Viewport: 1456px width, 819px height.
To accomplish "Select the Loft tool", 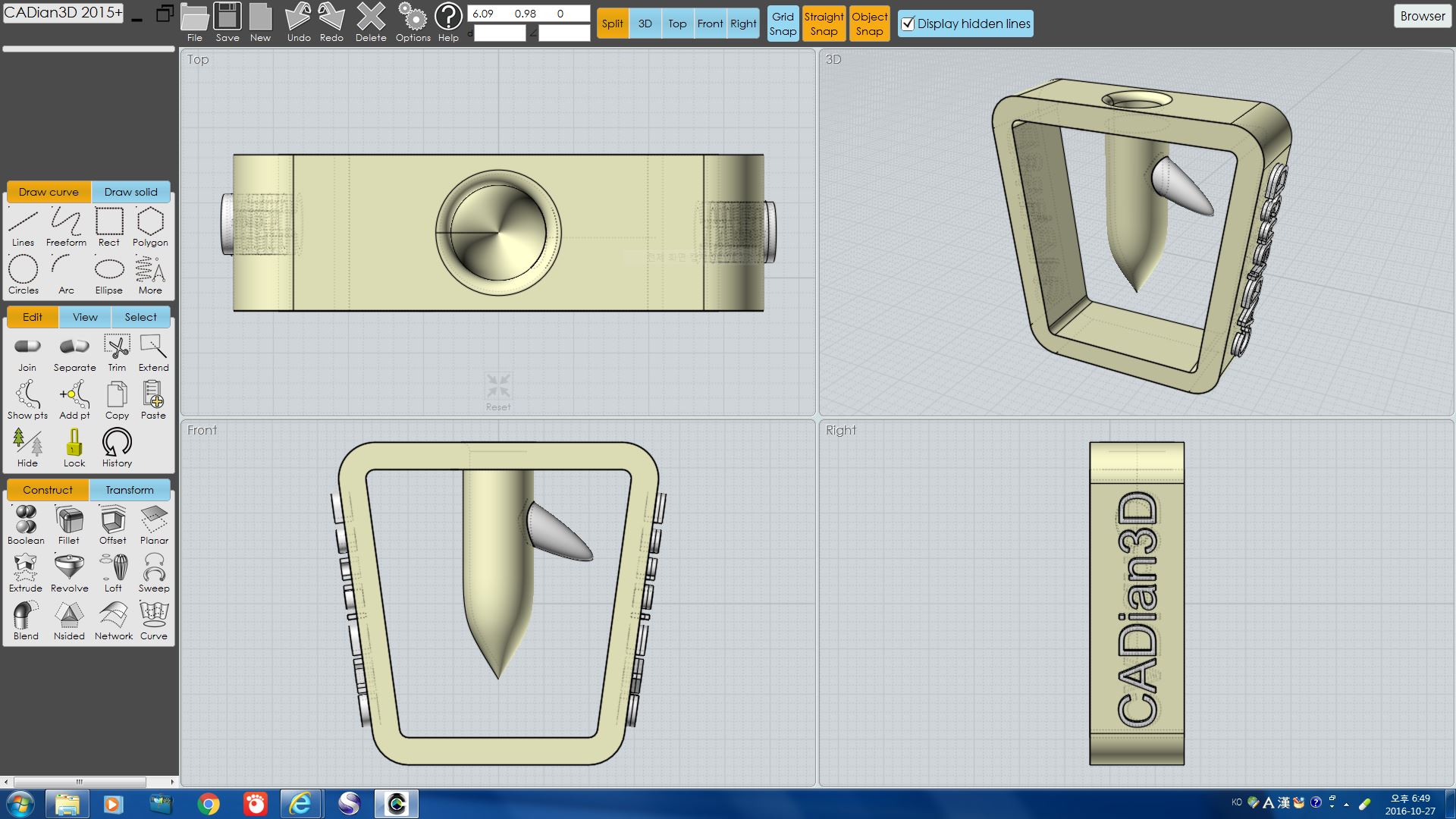I will [x=113, y=573].
